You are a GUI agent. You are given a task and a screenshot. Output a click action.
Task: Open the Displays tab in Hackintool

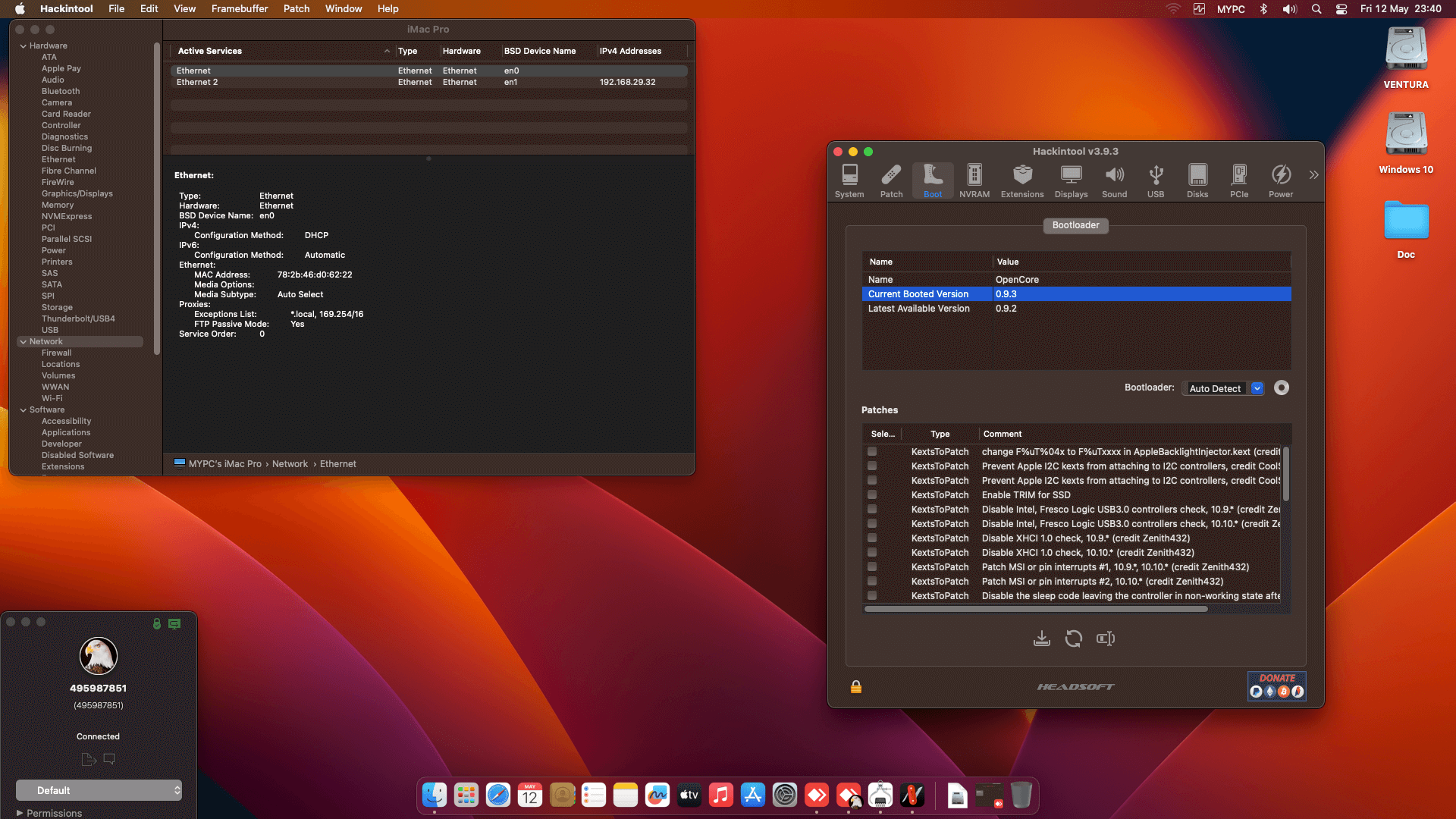point(1071,181)
